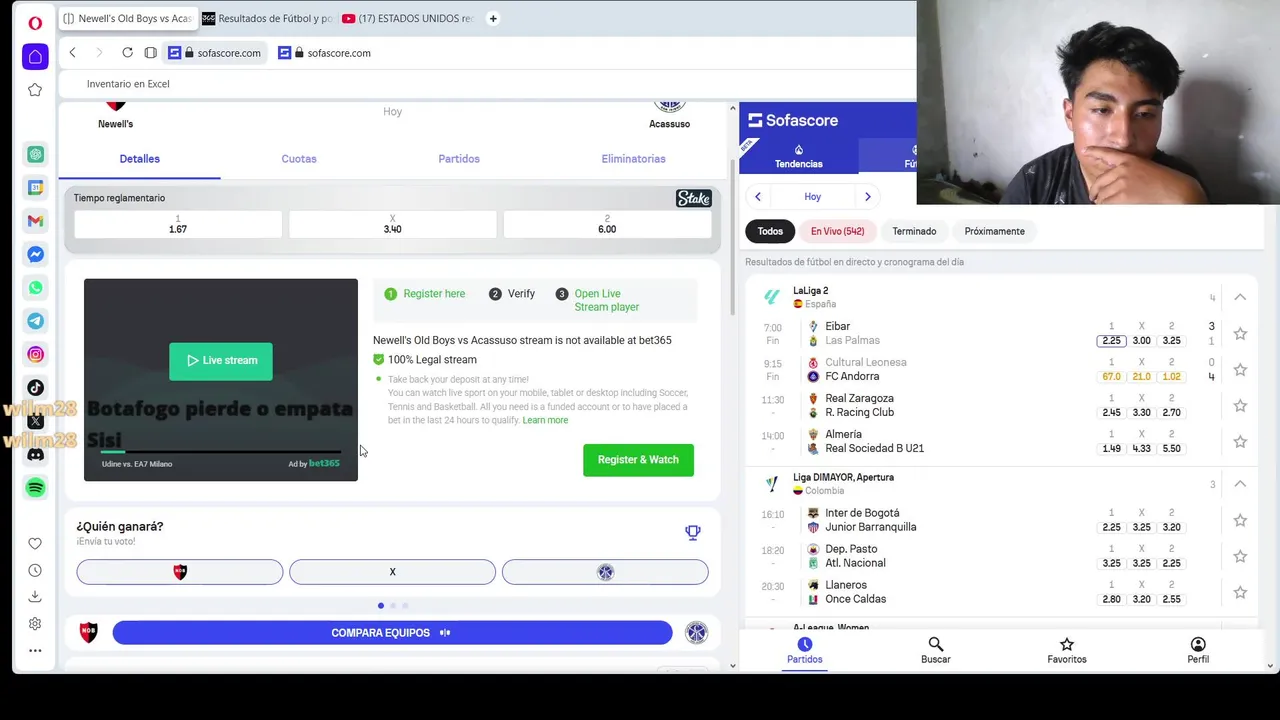Open Gmail from the sidebar
Image resolution: width=1280 pixels, height=720 pixels.
35,221
